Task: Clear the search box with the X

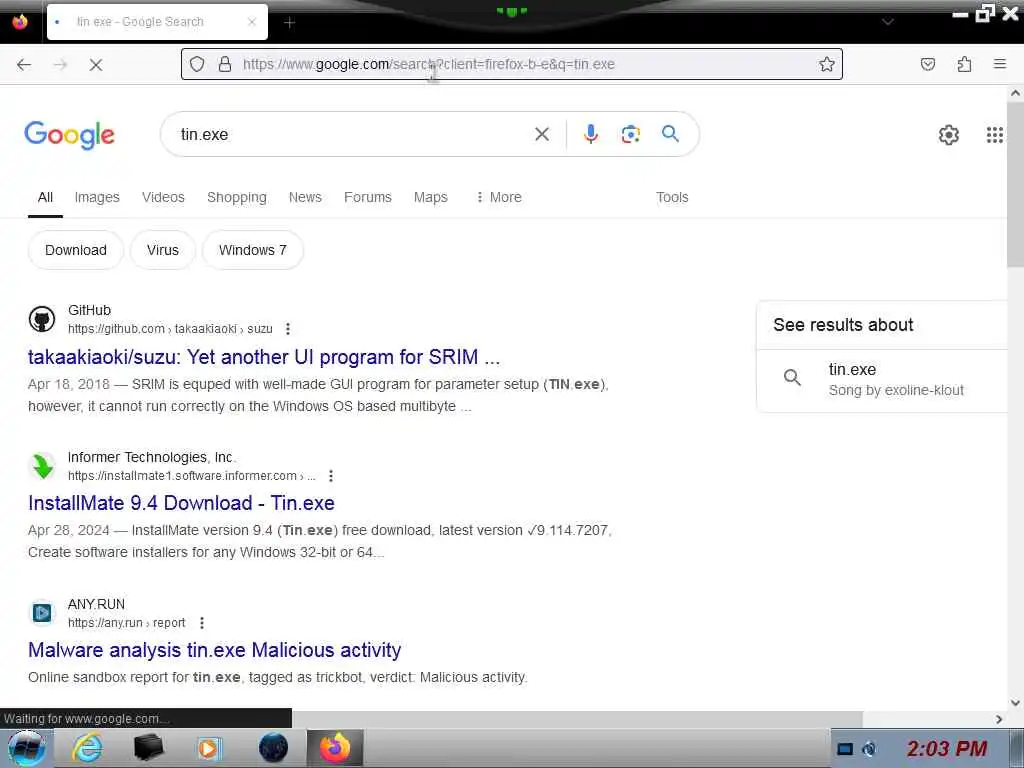Action: 541,134
